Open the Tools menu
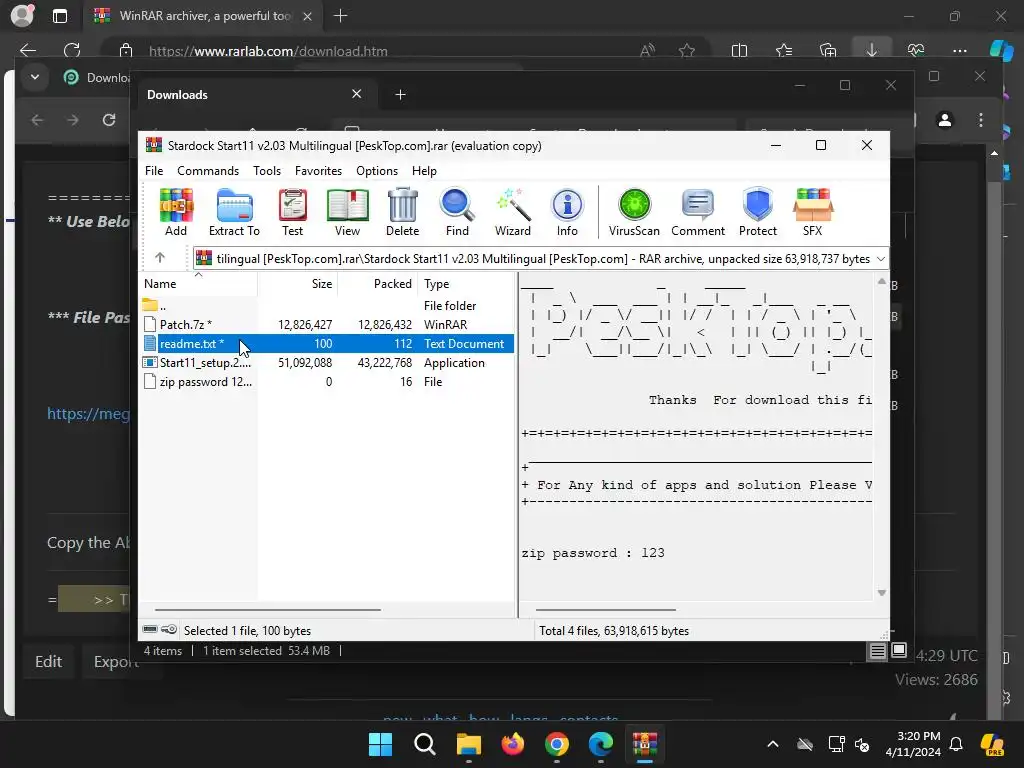 pyautogui.click(x=267, y=170)
